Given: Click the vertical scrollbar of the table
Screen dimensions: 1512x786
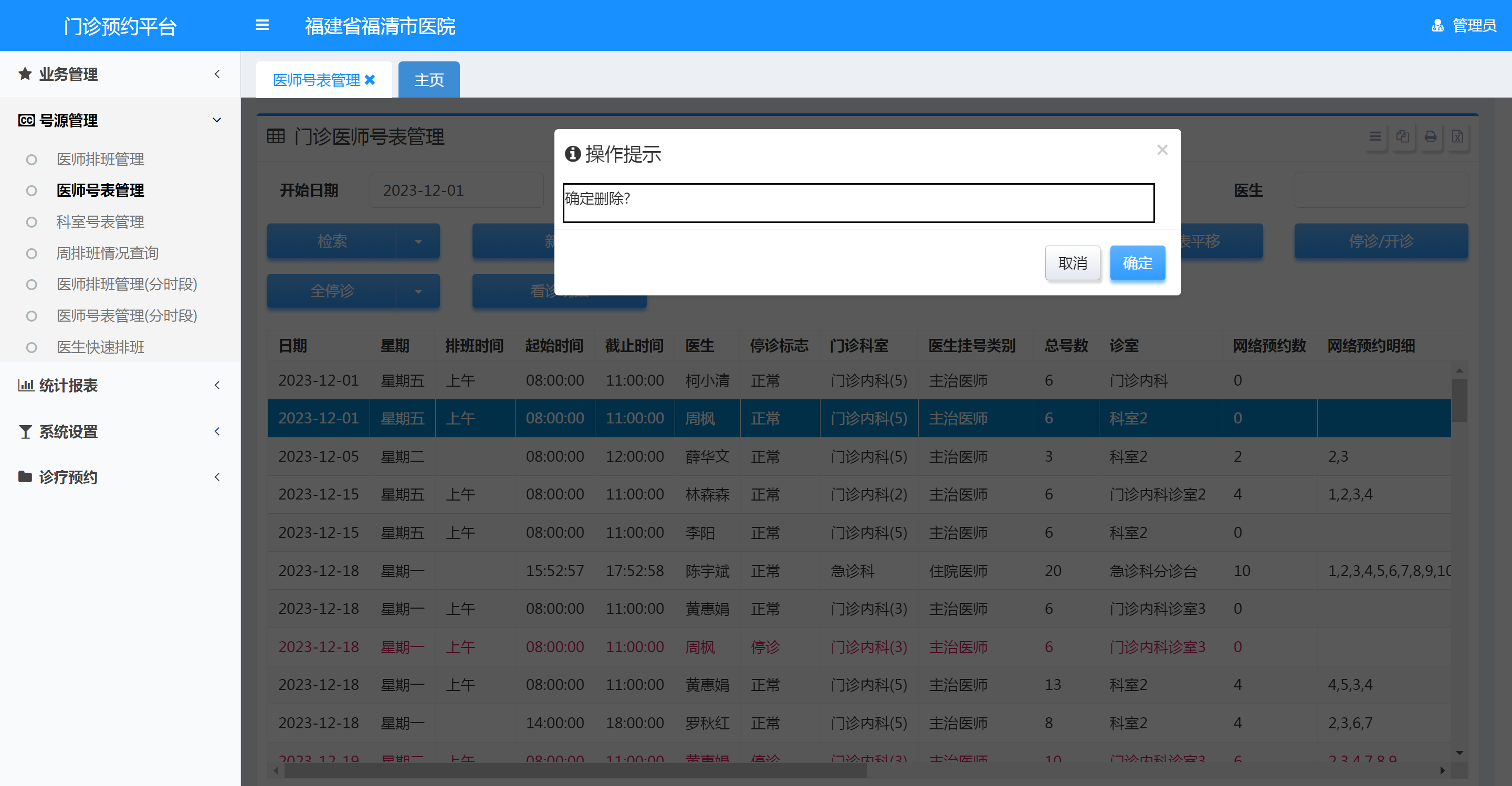Looking at the screenshot, I should (x=1459, y=401).
